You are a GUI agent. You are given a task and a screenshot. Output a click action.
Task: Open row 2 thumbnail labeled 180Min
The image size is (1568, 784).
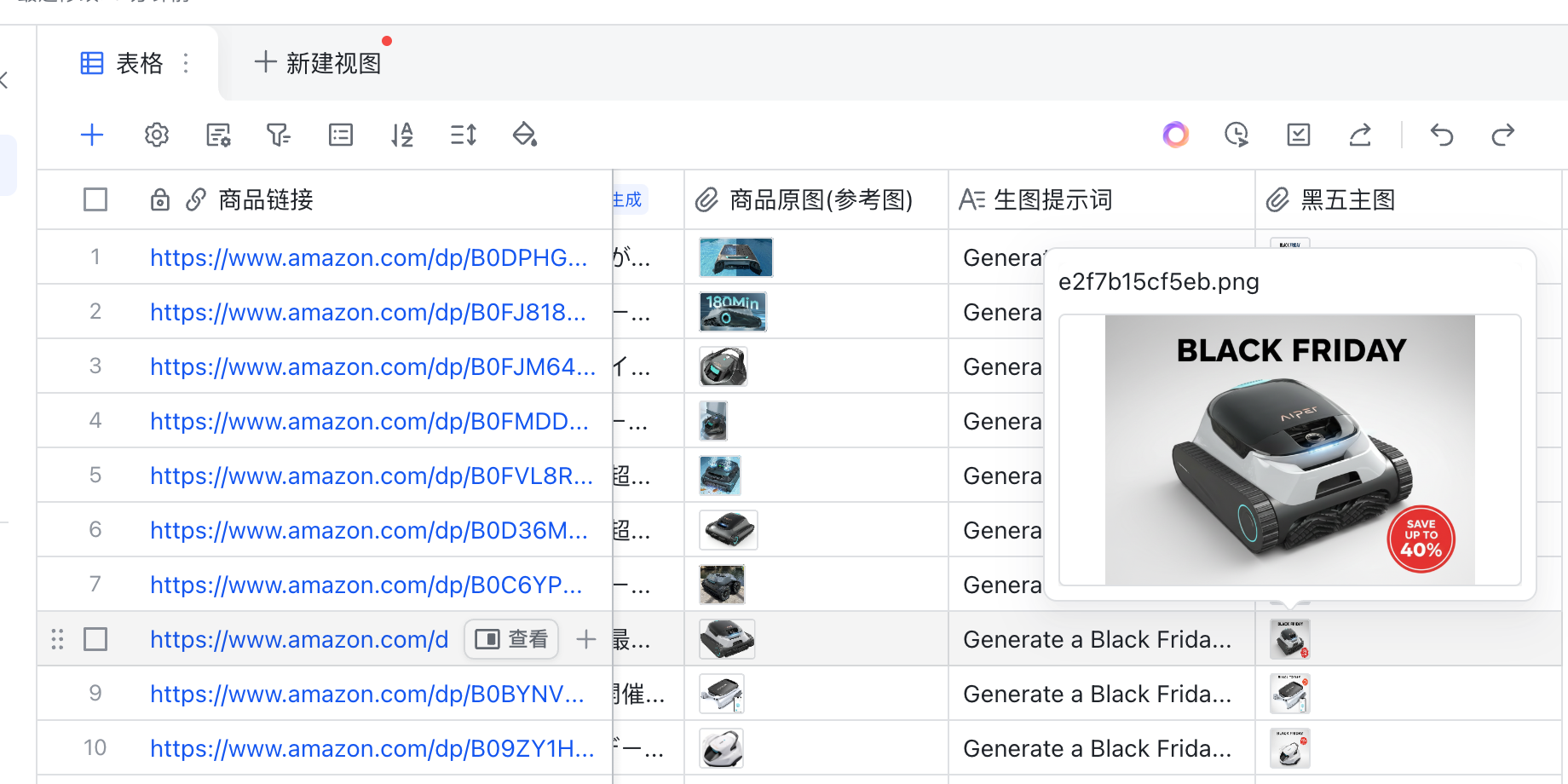(733, 312)
